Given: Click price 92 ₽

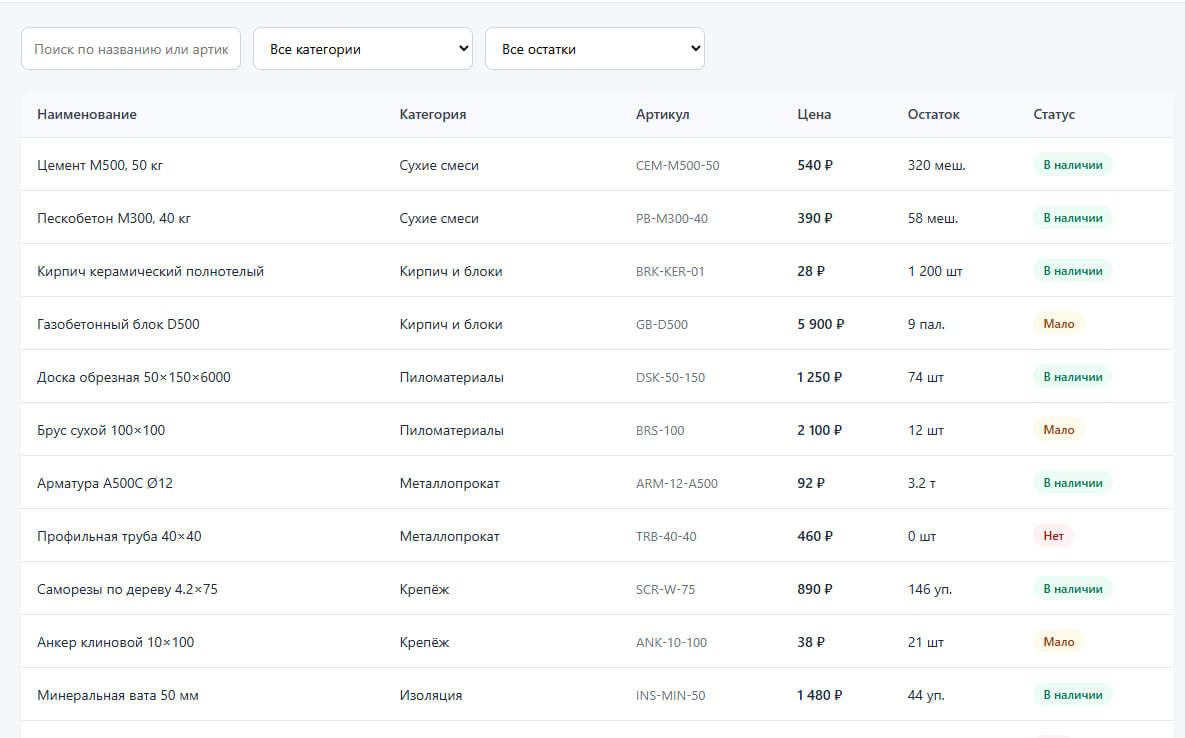Looking at the screenshot, I should [x=811, y=483].
